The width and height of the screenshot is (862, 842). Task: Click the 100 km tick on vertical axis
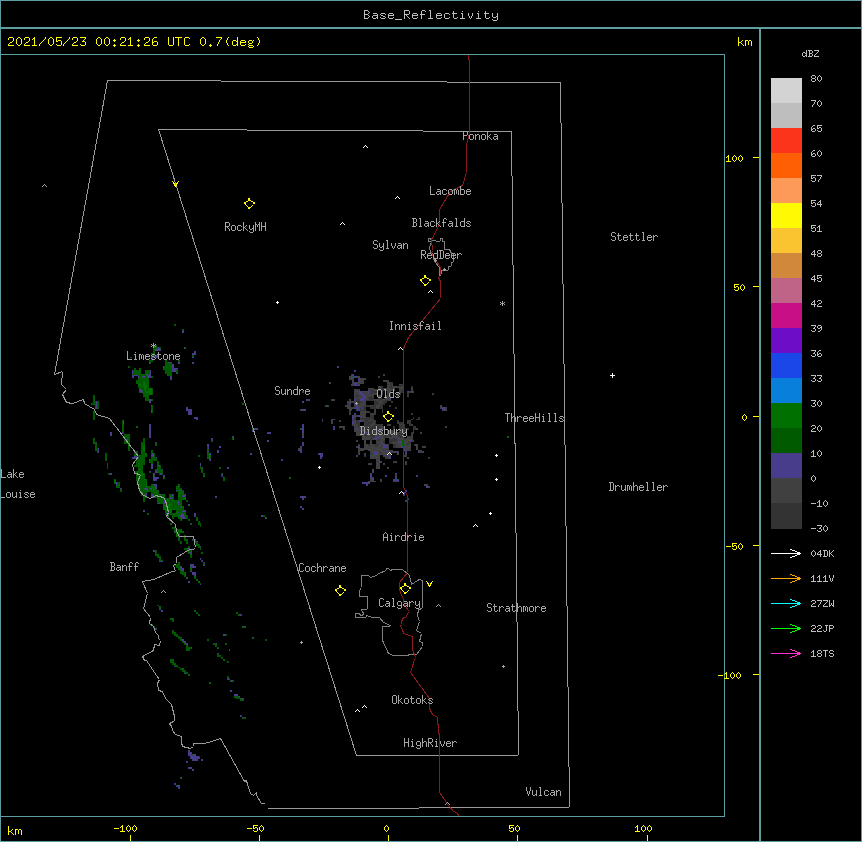point(734,158)
